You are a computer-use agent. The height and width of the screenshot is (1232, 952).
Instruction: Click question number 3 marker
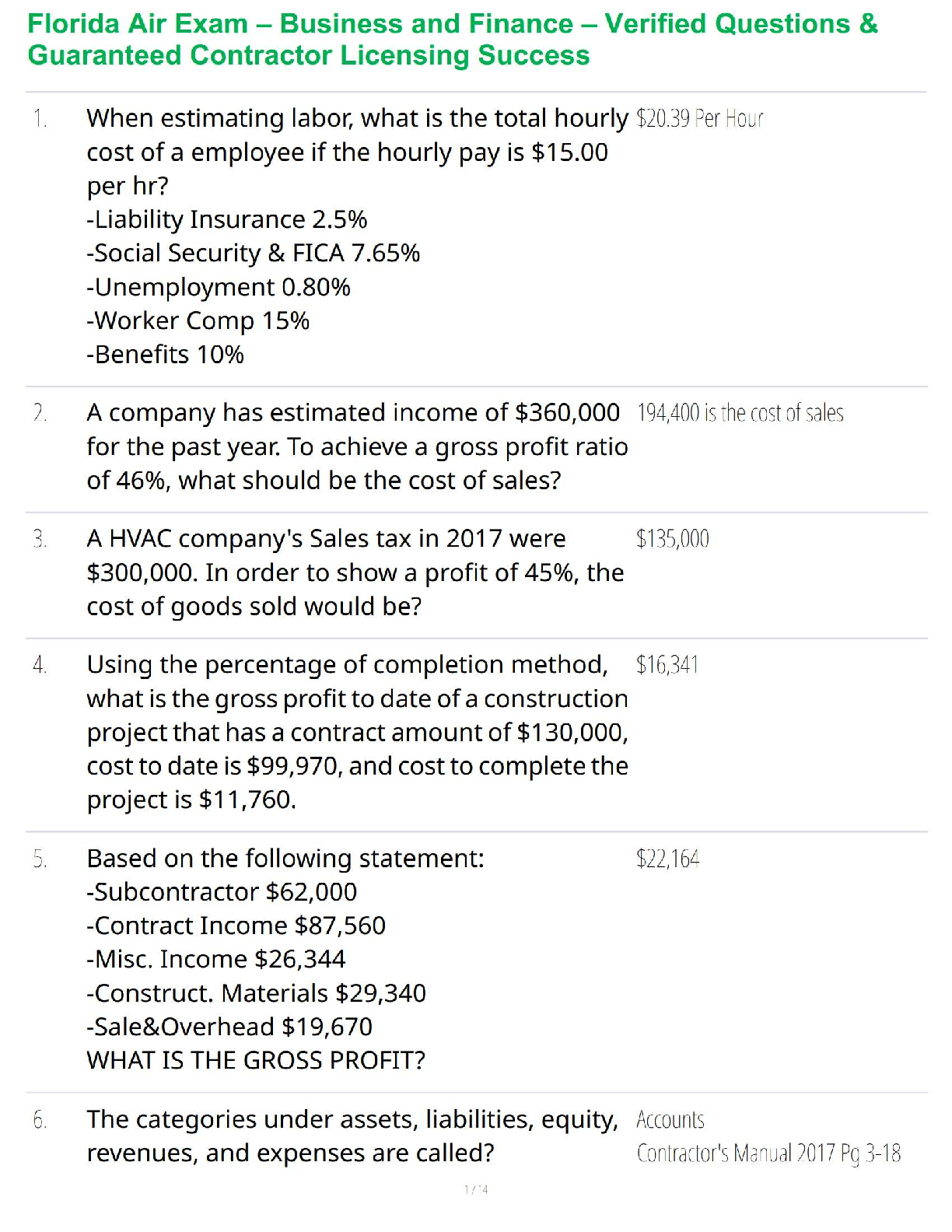click(x=40, y=539)
